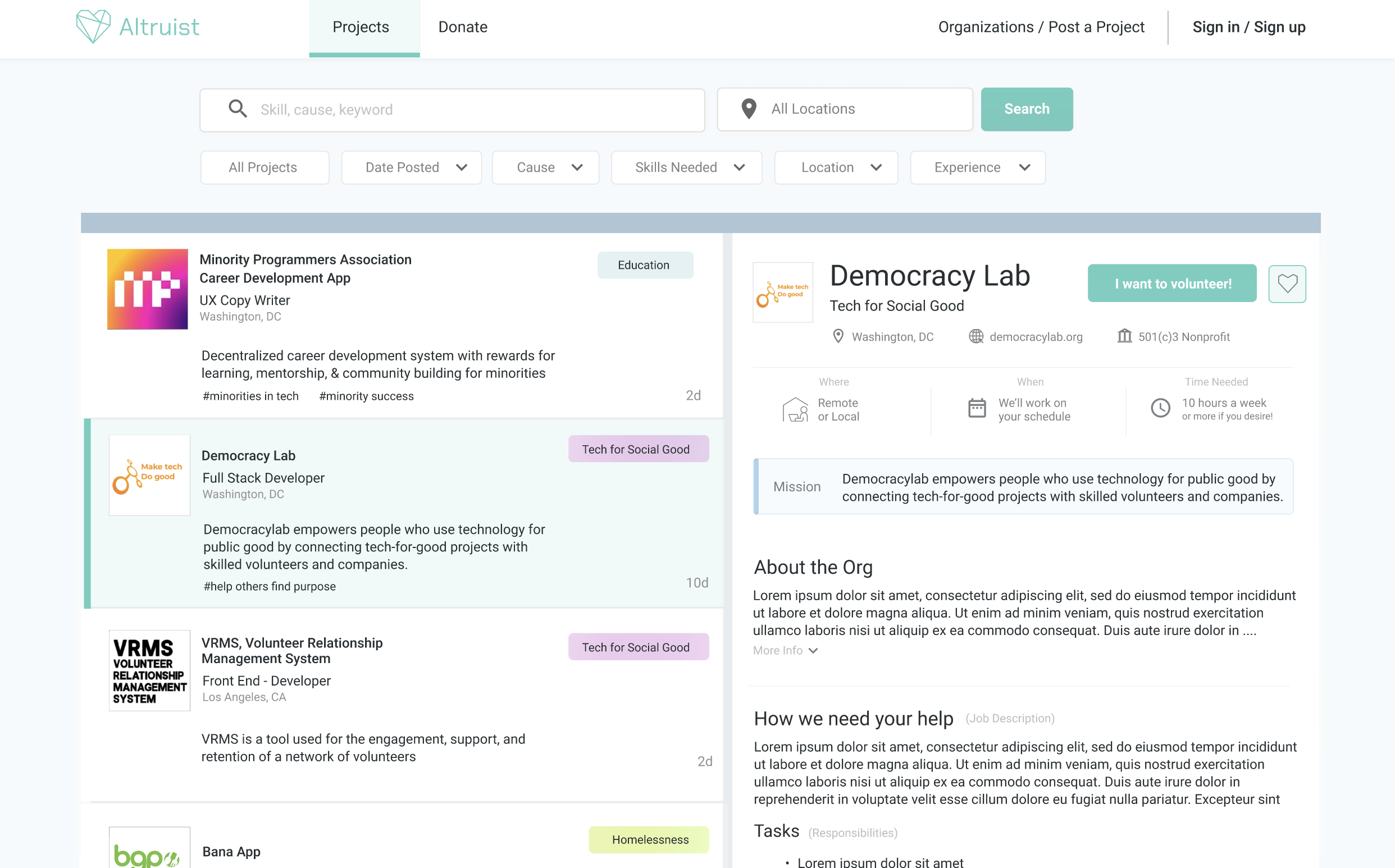Open the Date Posted dropdown
Viewport: 1395px width, 868px height.
[x=411, y=168]
